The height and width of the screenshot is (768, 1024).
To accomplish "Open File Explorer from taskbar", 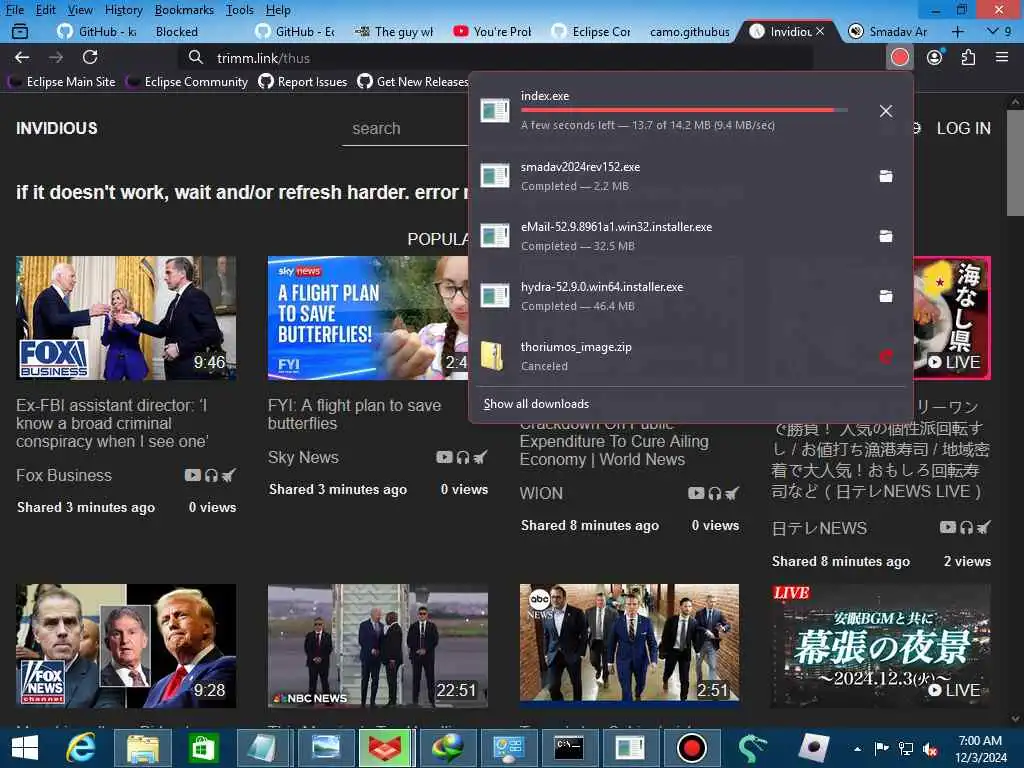I will [143, 748].
